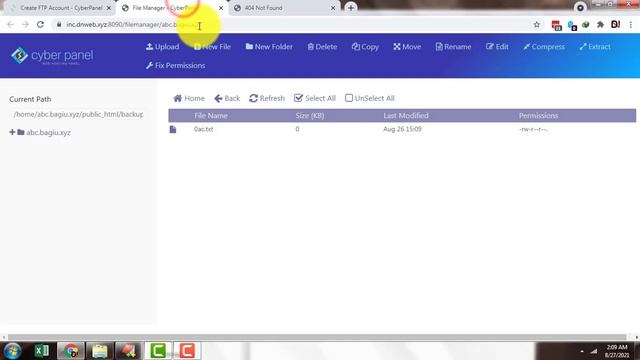Create a New Folder
The image size is (640, 360).
[269, 47]
